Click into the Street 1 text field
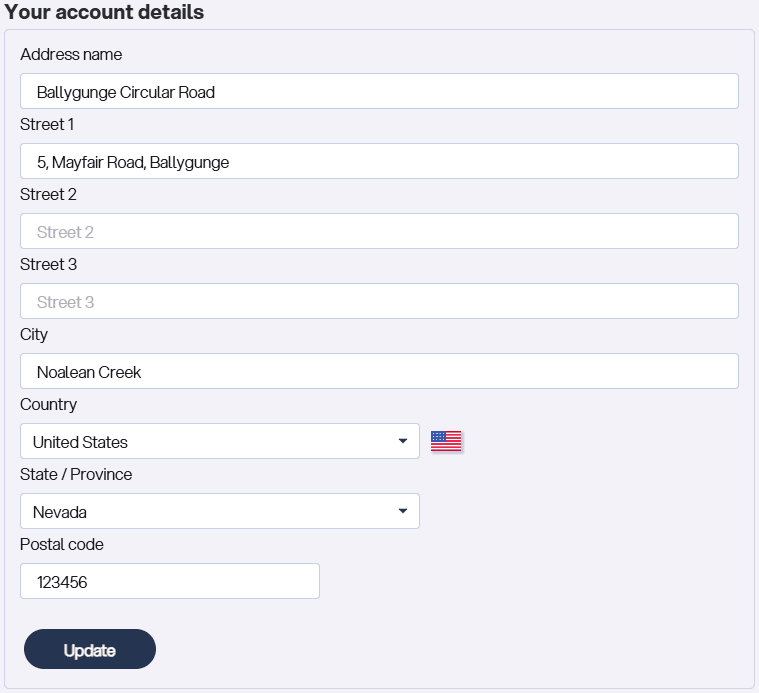The image size is (759, 693). [379, 161]
